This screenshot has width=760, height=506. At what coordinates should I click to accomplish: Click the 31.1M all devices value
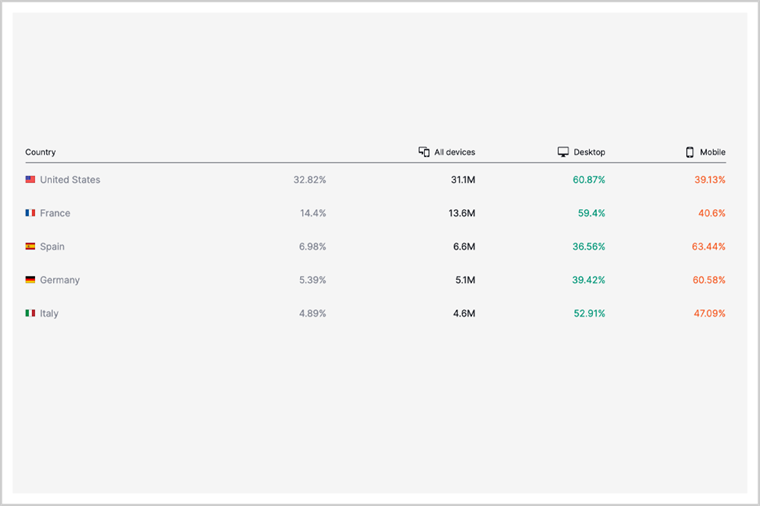coord(462,180)
